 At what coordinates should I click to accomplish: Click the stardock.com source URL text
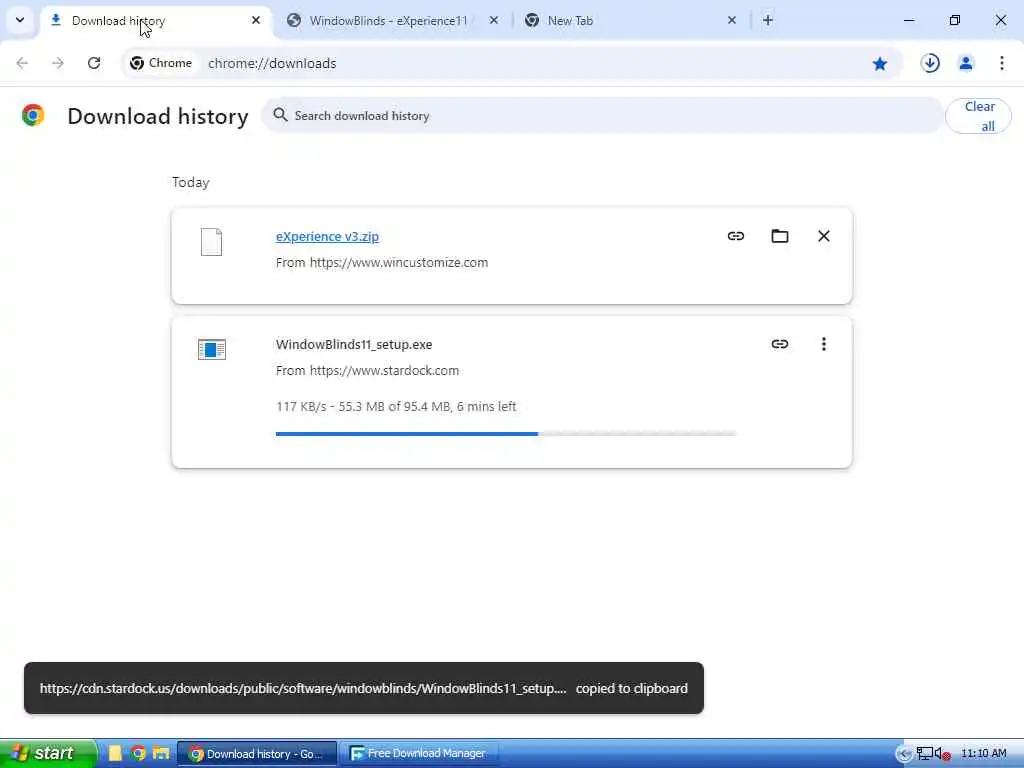[x=384, y=370]
